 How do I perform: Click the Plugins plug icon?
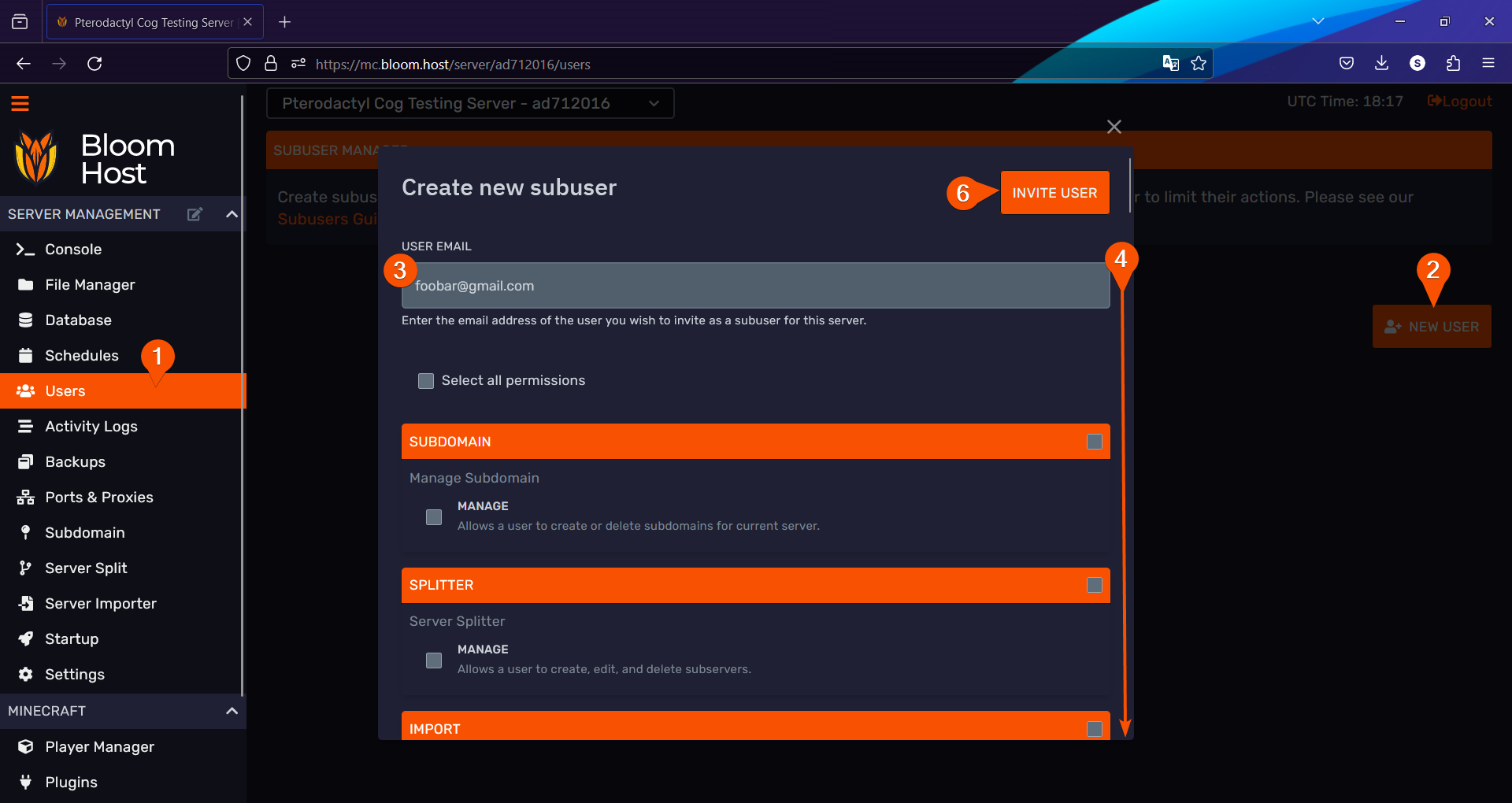coord(25,783)
